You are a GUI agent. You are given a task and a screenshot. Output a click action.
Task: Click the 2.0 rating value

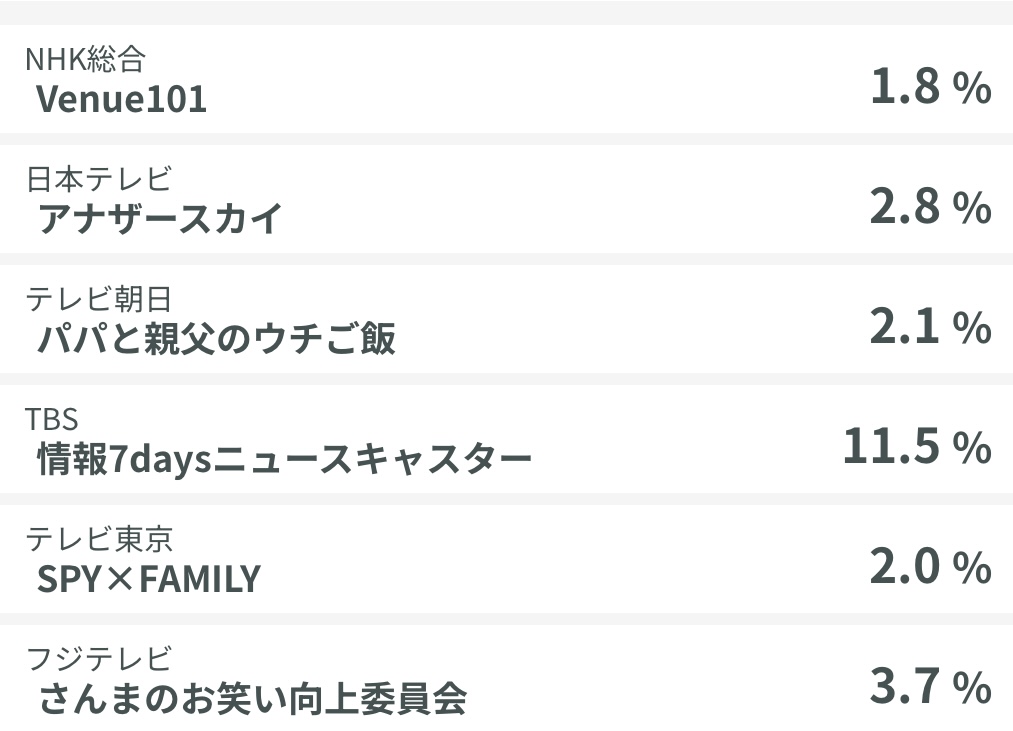[x=905, y=568]
